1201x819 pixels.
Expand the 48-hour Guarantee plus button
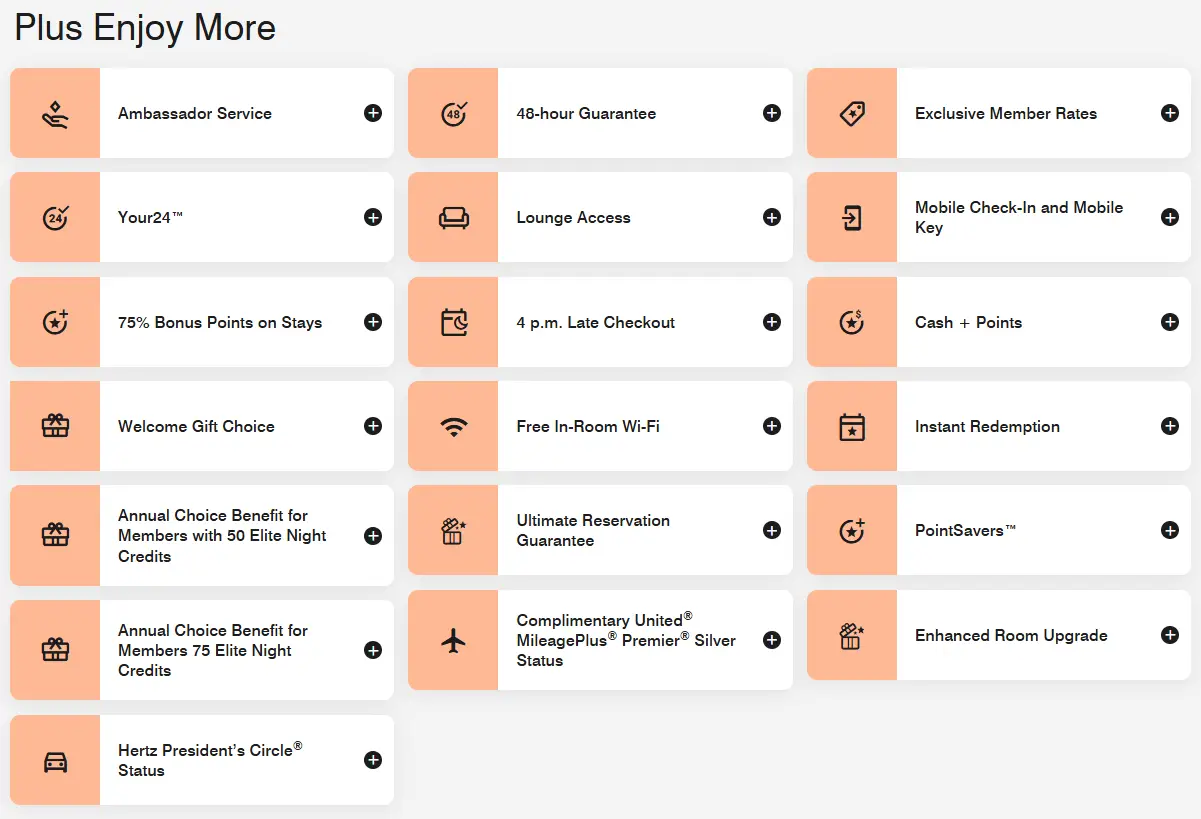pyautogui.click(x=771, y=113)
